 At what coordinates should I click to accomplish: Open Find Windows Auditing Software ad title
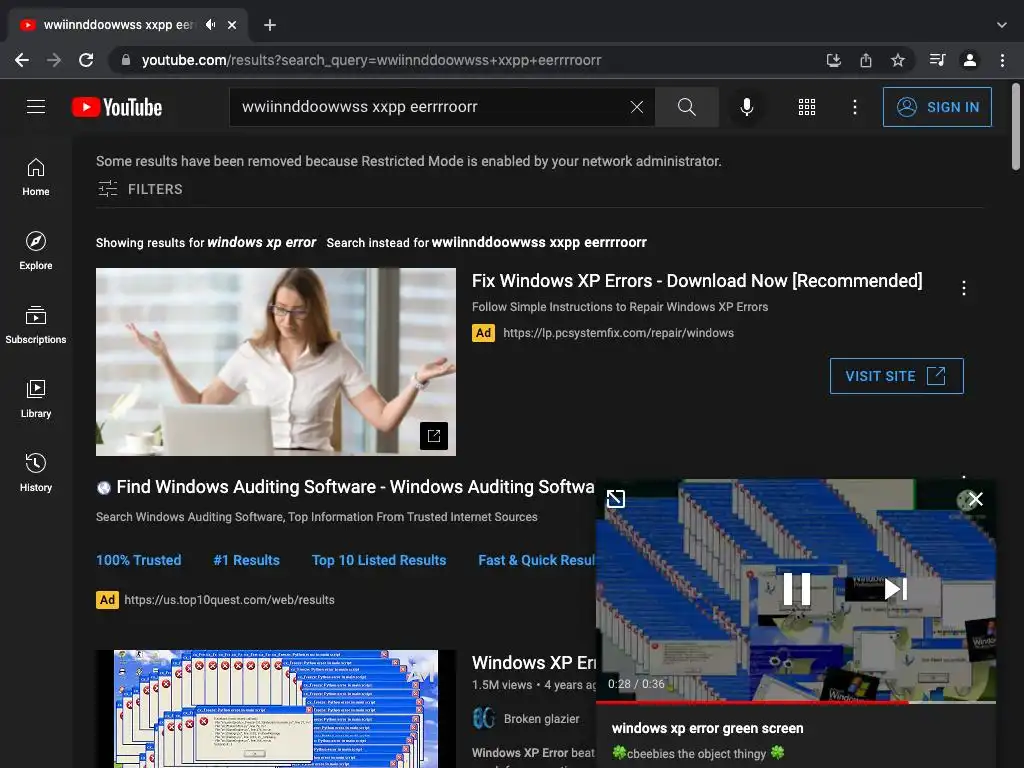click(x=355, y=487)
